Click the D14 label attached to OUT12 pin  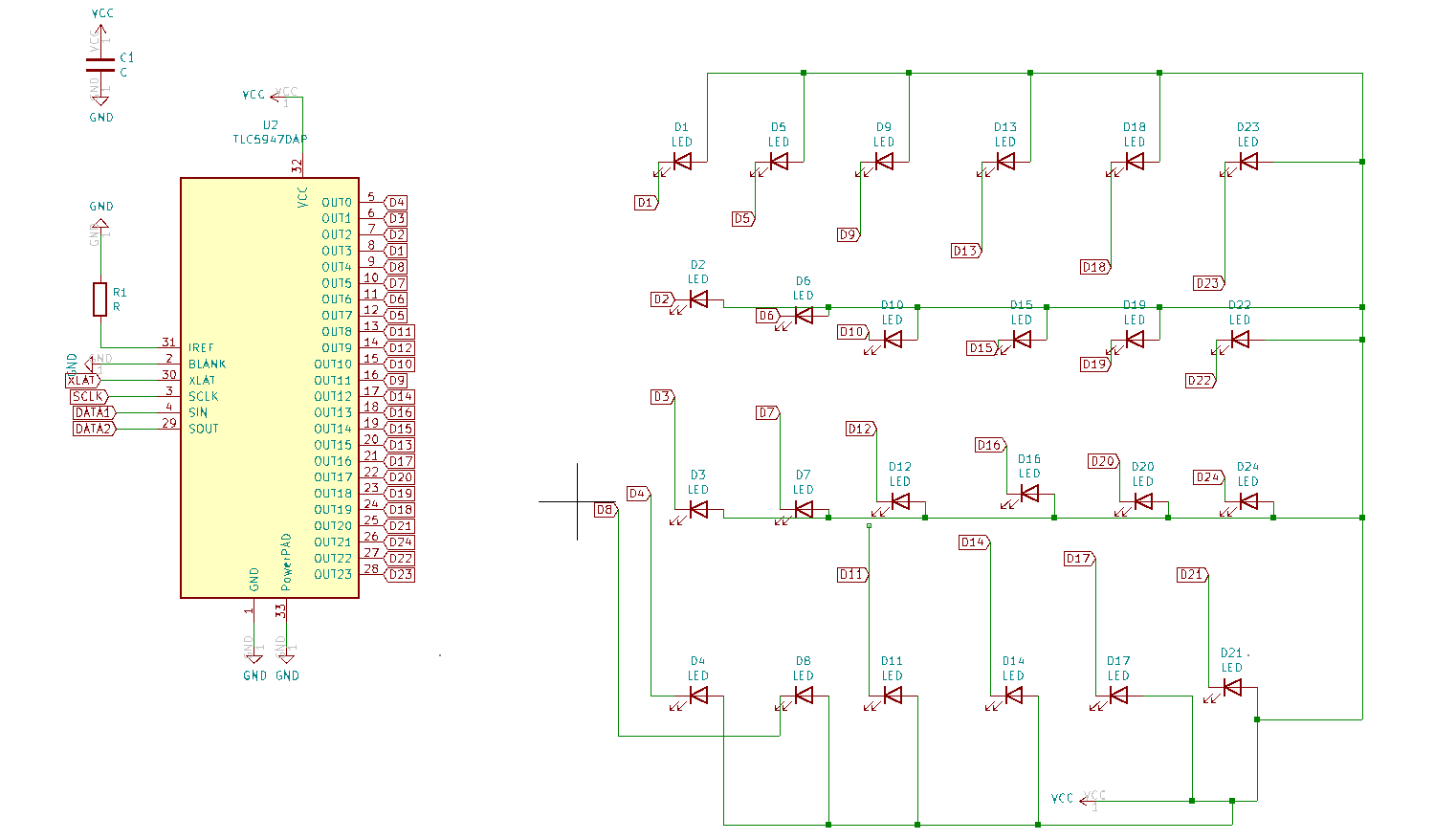[x=400, y=396]
